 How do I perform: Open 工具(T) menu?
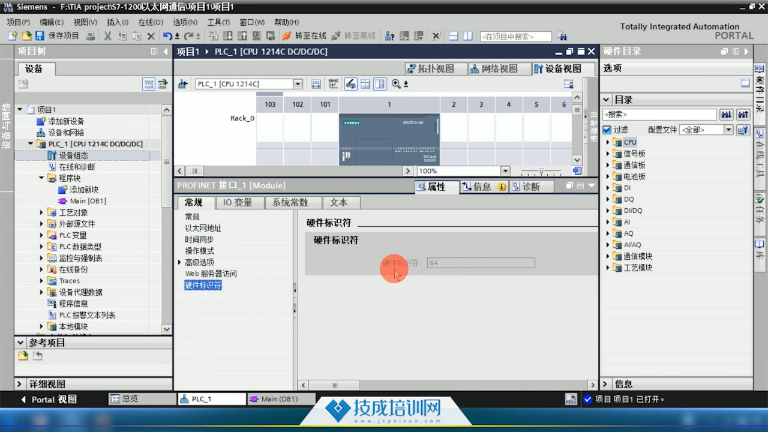click(x=218, y=22)
